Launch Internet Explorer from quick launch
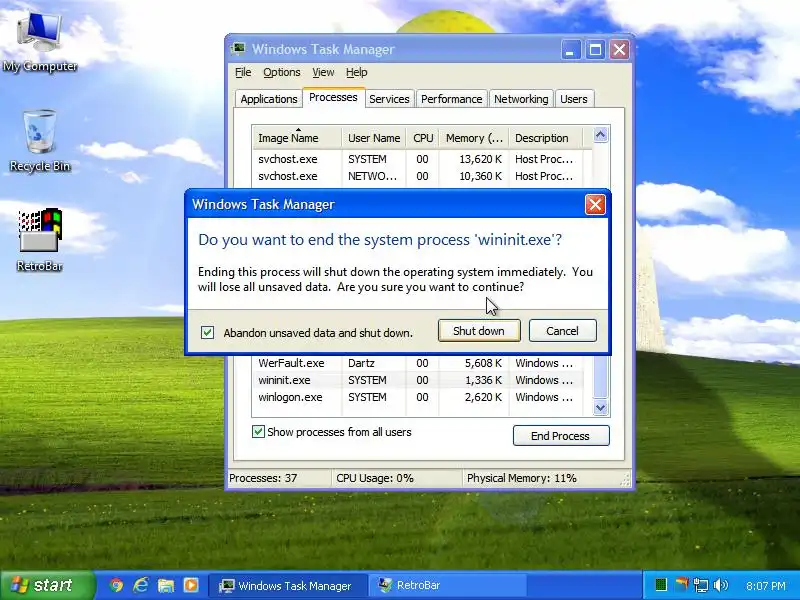The height and width of the screenshot is (600, 800). (x=141, y=585)
